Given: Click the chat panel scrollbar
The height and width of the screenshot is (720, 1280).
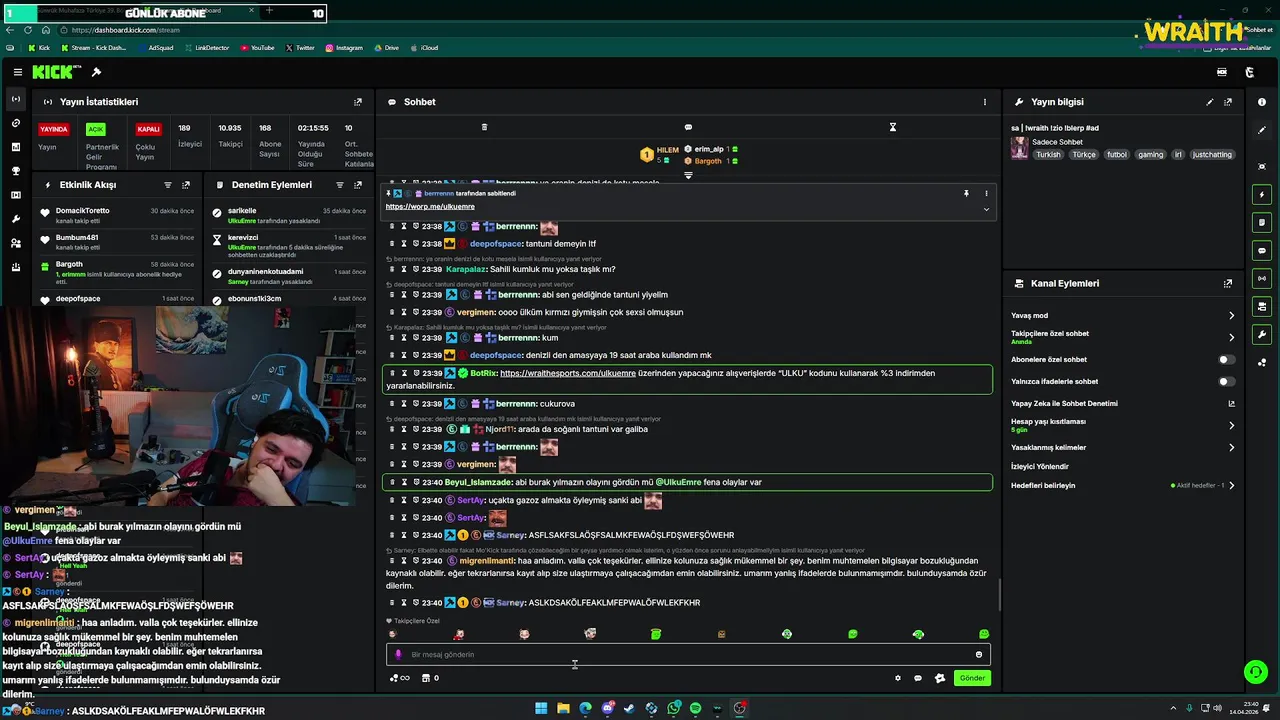Looking at the screenshot, I should tap(998, 596).
